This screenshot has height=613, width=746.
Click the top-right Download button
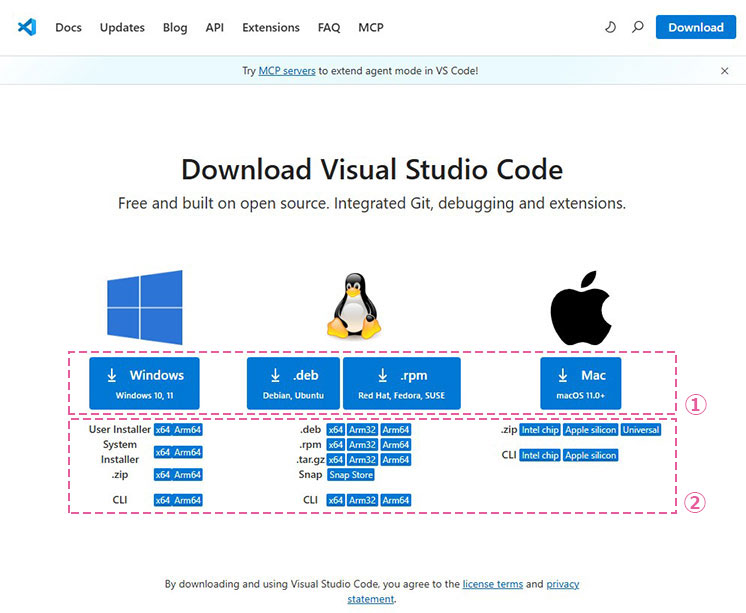tap(696, 27)
